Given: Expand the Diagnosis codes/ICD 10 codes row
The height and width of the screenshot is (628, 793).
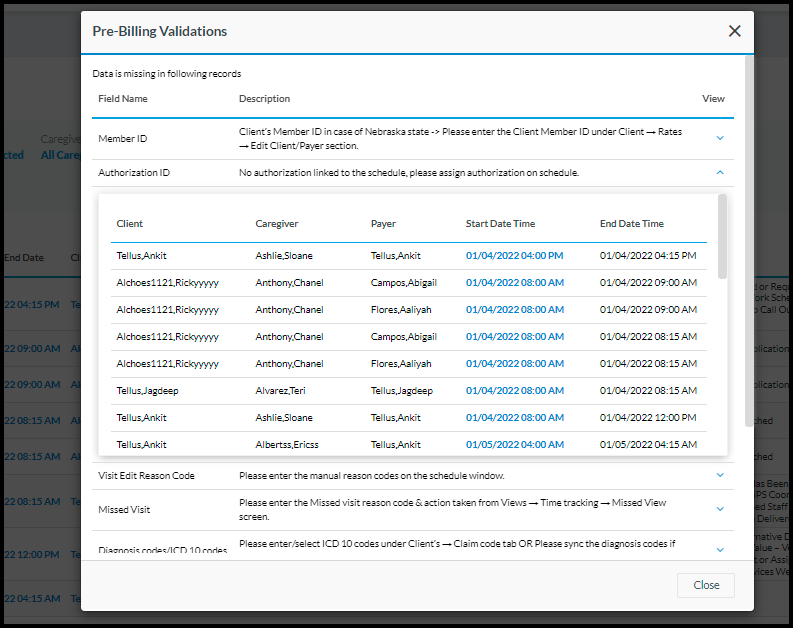Looking at the screenshot, I should (720, 549).
